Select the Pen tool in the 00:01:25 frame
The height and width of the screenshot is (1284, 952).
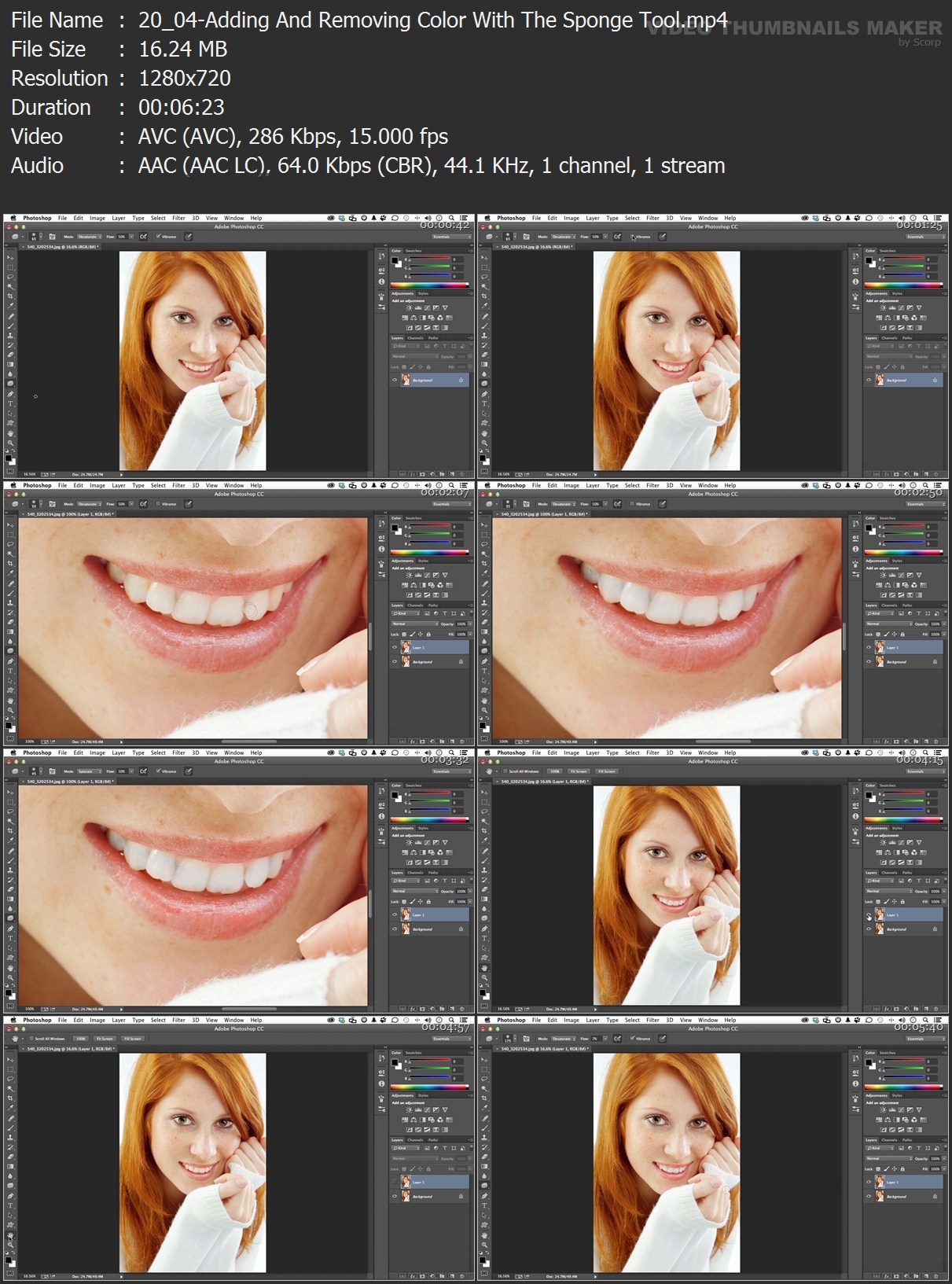(x=484, y=394)
